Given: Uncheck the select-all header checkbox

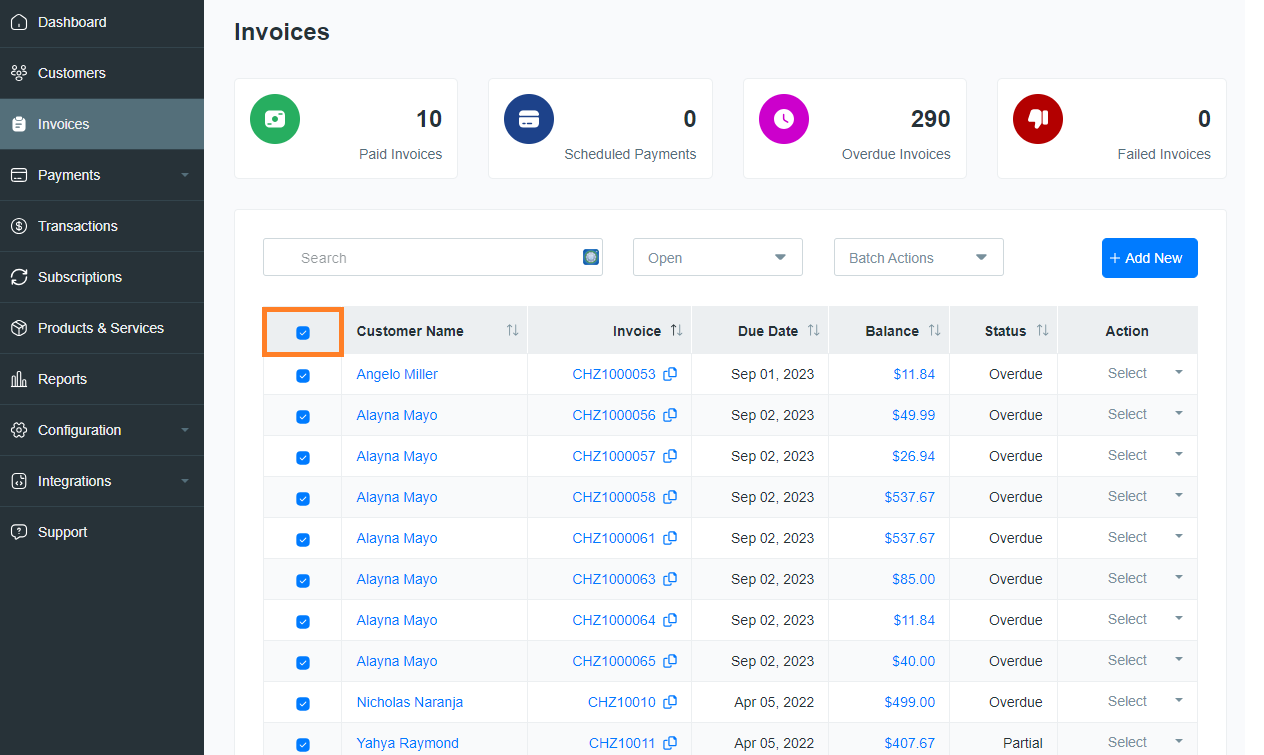Looking at the screenshot, I should pyautogui.click(x=303, y=333).
